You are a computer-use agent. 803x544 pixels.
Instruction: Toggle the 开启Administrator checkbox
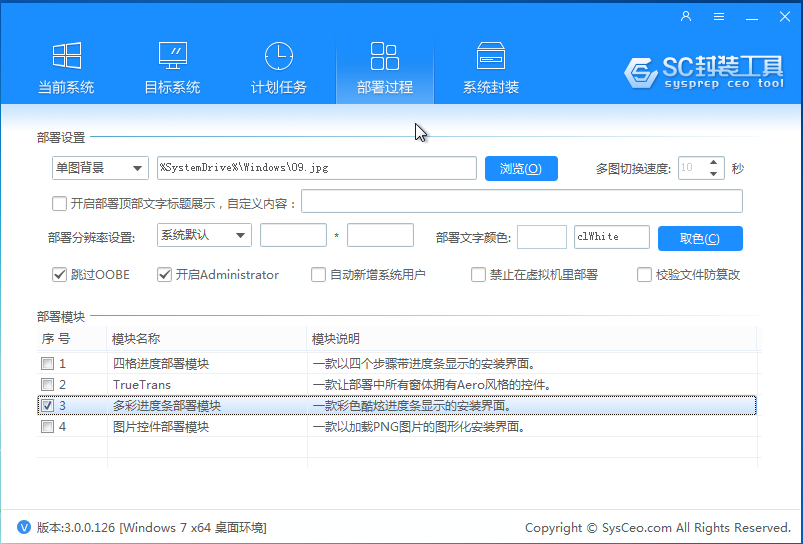point(164,275)
